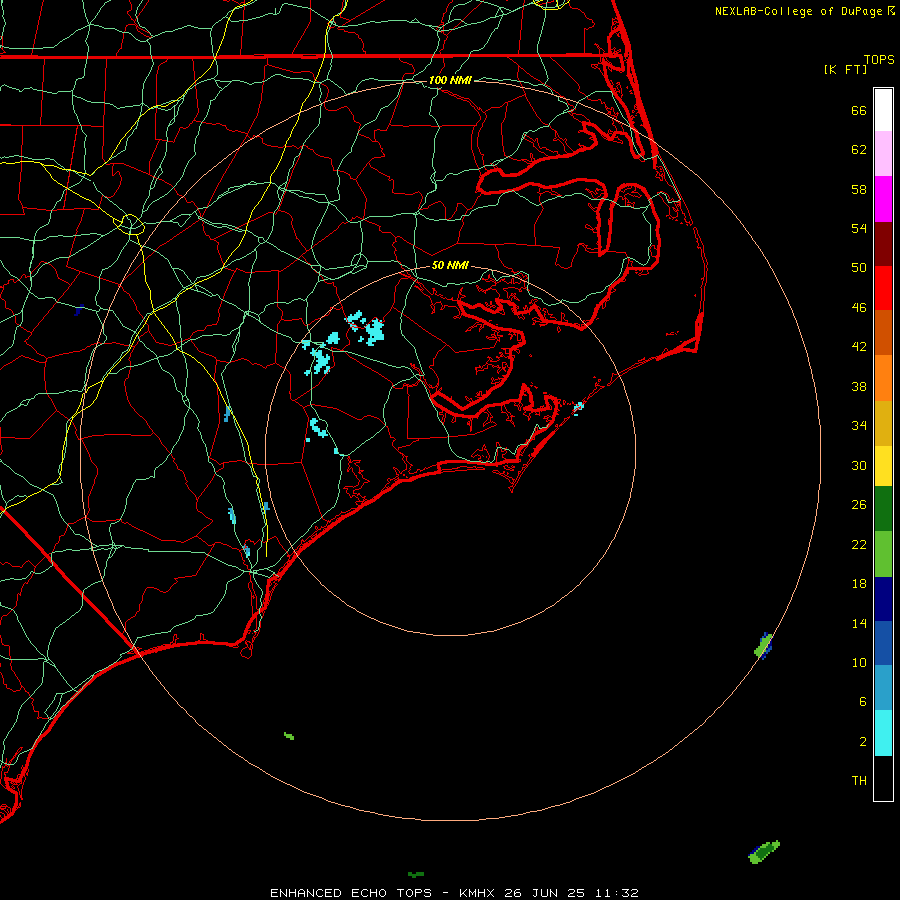Screen dimensions: 900x900
Task: Click the 10 value on the legend
Action: 859,663
